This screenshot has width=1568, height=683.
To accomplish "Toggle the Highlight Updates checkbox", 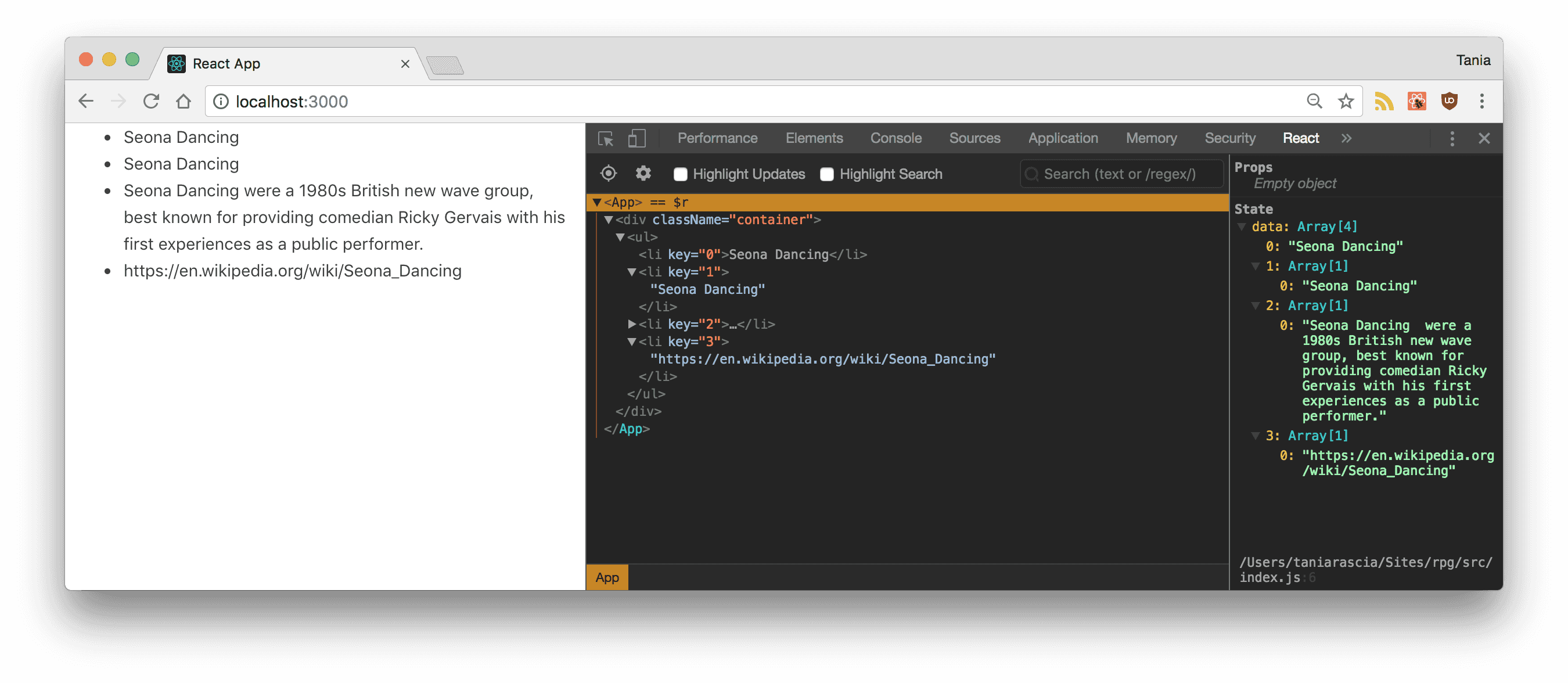I will click(x=680, y=174).
